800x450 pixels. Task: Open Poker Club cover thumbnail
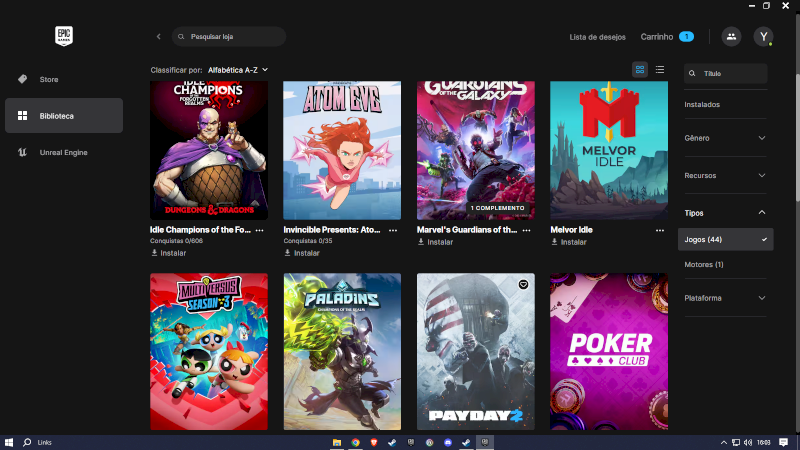pyautogui.click(x=609, y=352)
